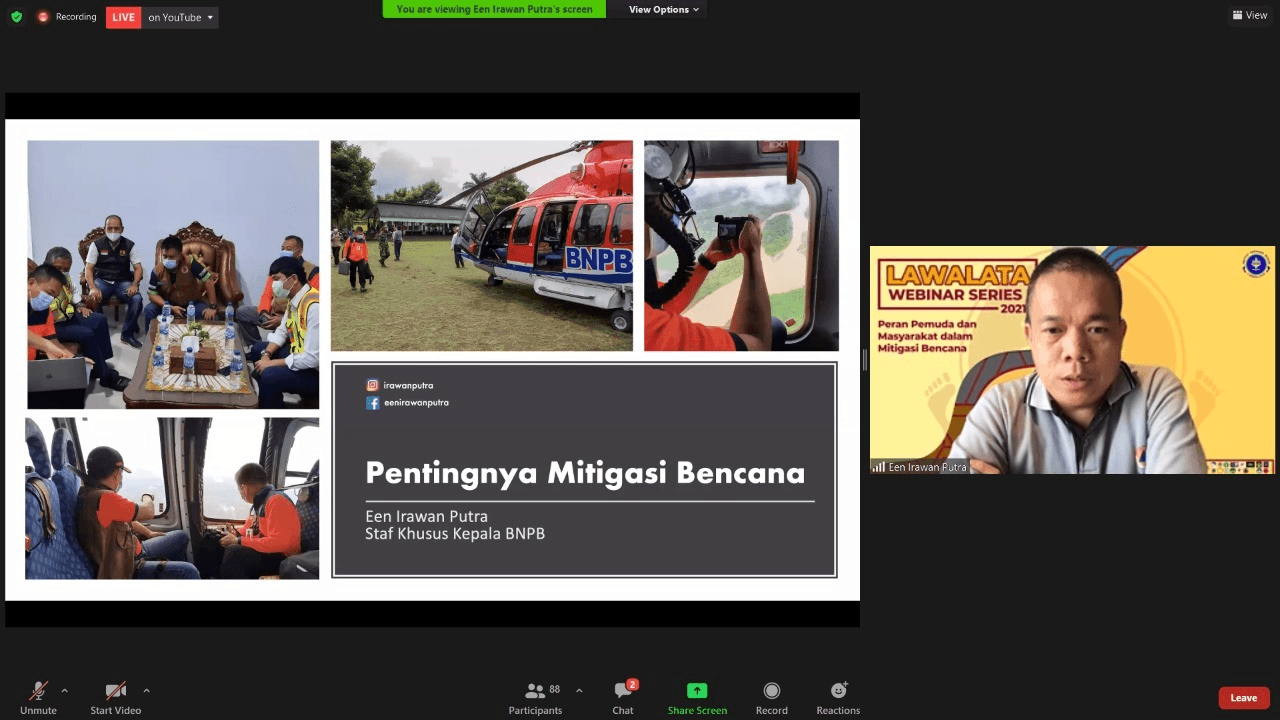Open the "on YouTube" livestream dropdown
Image resolution: width=1280 pixels, height=720 pixels.
pyautogui.click(x=179, y=17)
